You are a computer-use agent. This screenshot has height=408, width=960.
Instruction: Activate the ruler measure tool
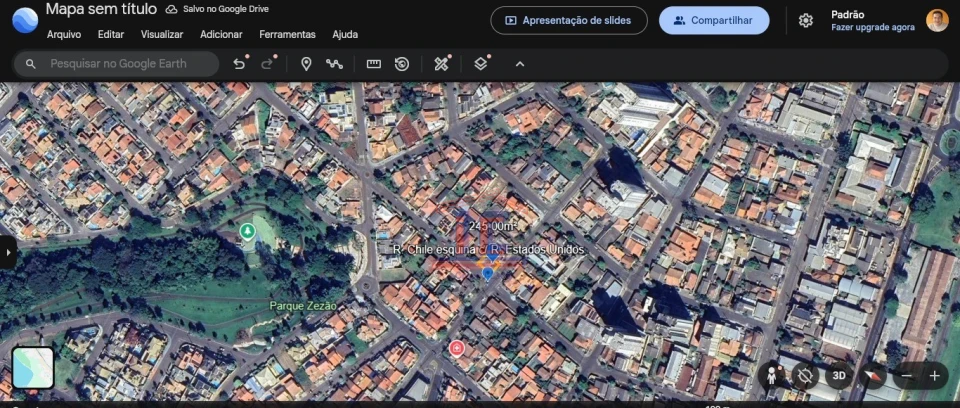click(374, 64)
